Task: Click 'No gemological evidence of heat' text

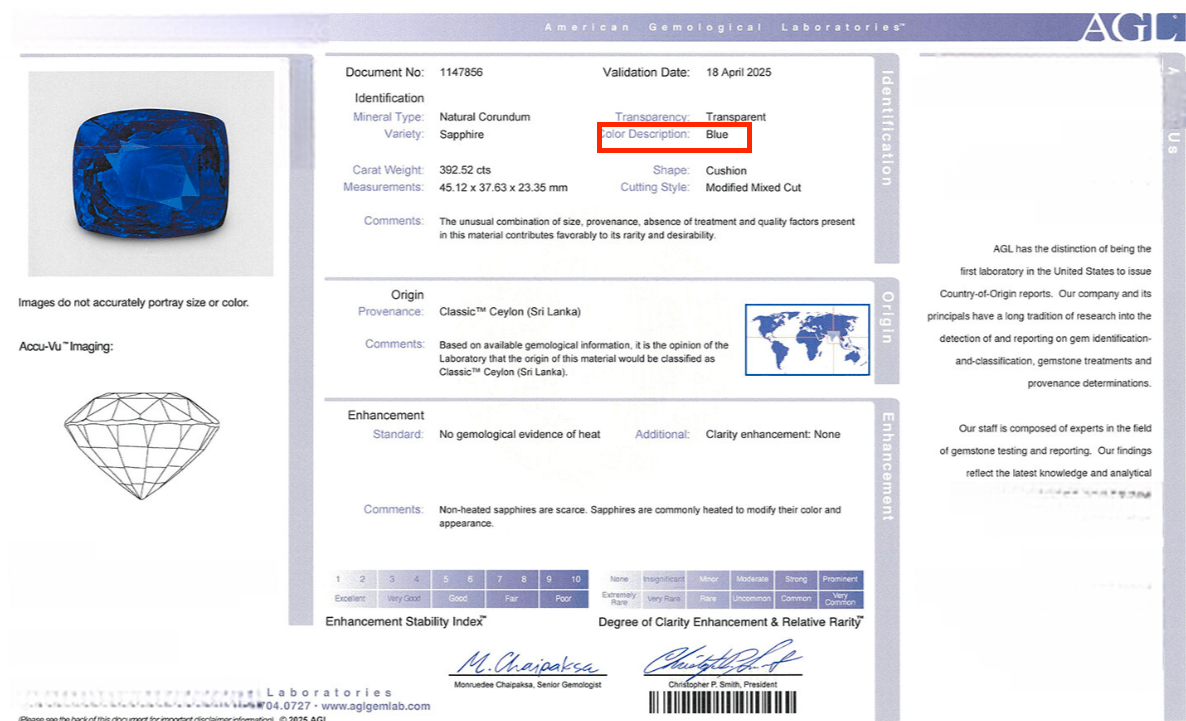Action: coord(520,434)
